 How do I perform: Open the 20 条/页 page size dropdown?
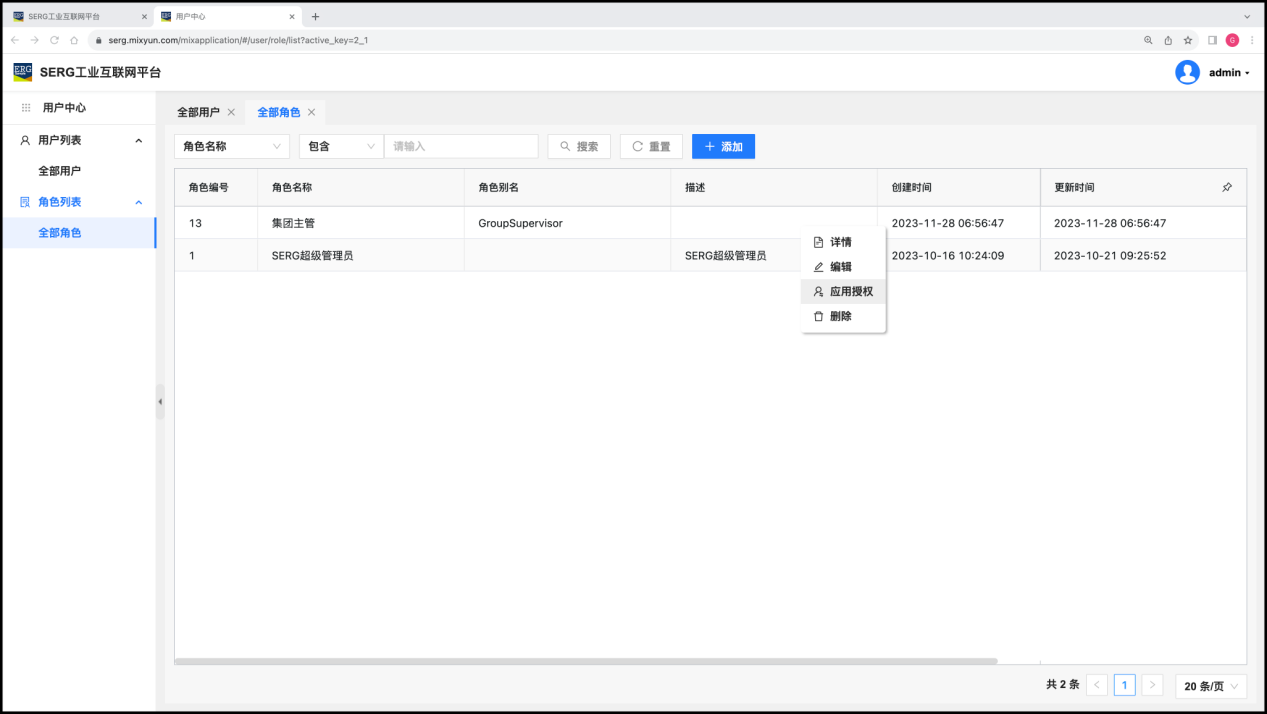(1211, 685)
